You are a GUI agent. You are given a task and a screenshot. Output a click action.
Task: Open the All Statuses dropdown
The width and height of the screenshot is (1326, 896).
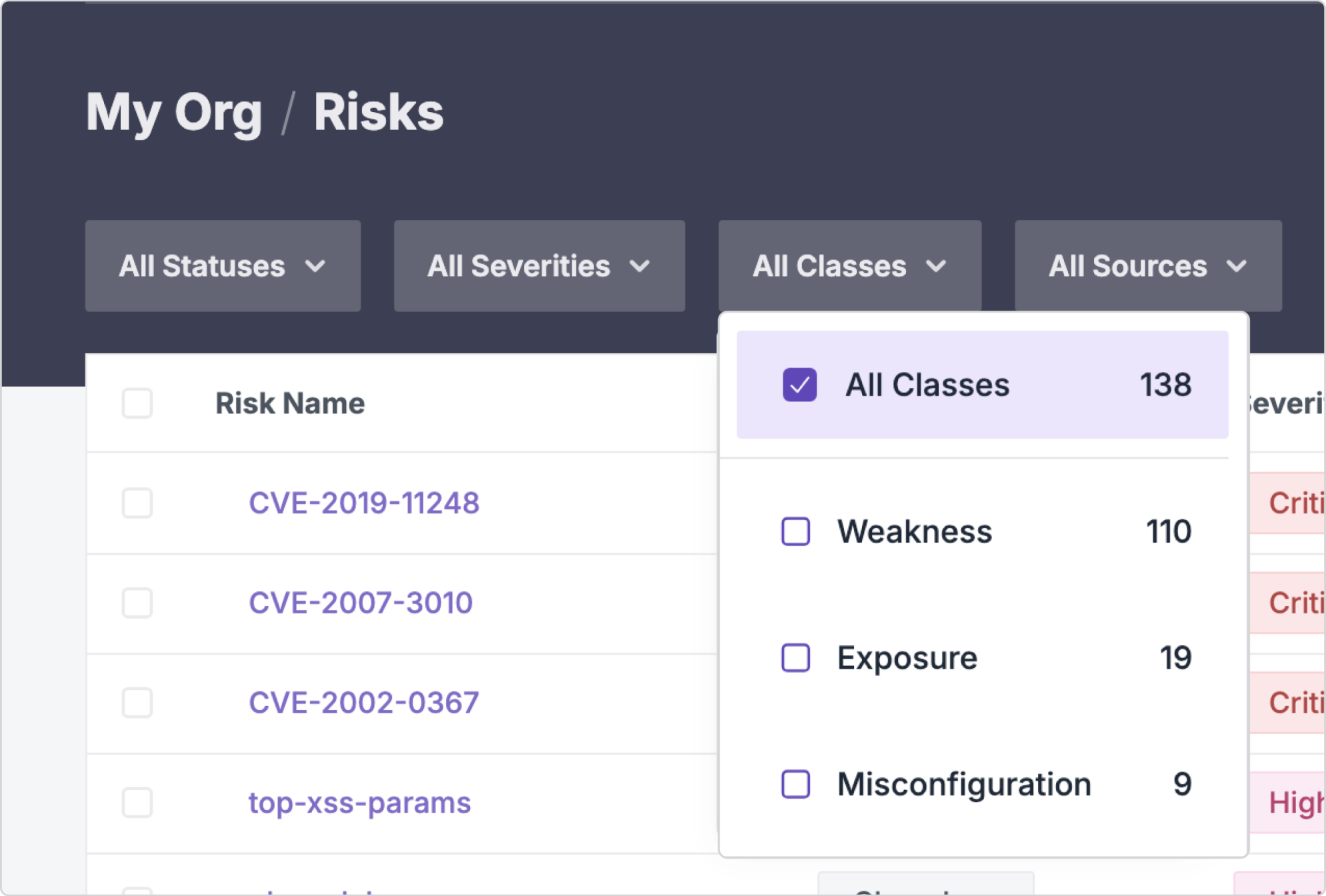(222, 266)
